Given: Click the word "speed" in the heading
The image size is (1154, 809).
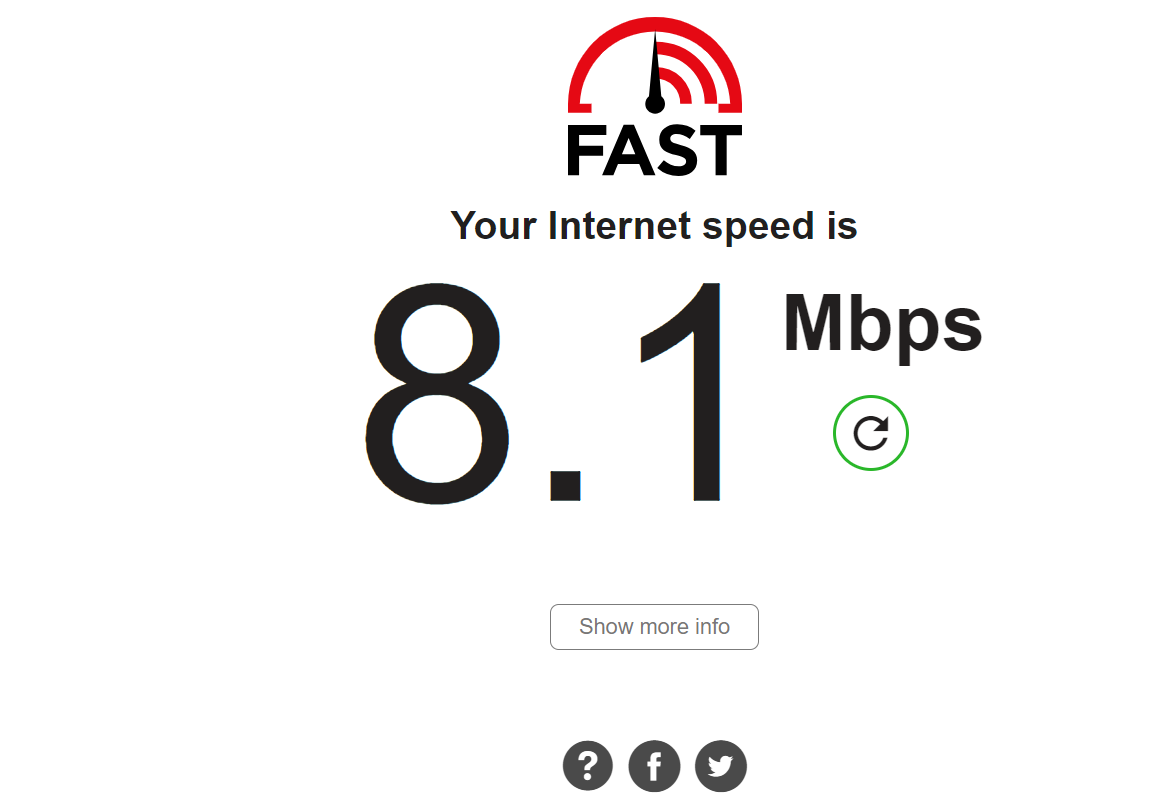Looking at the screenshot, I should [758, 227].
